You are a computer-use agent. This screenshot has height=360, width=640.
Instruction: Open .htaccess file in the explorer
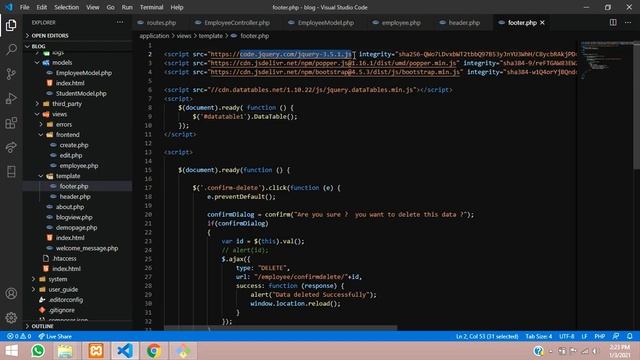tap(64, 258)
